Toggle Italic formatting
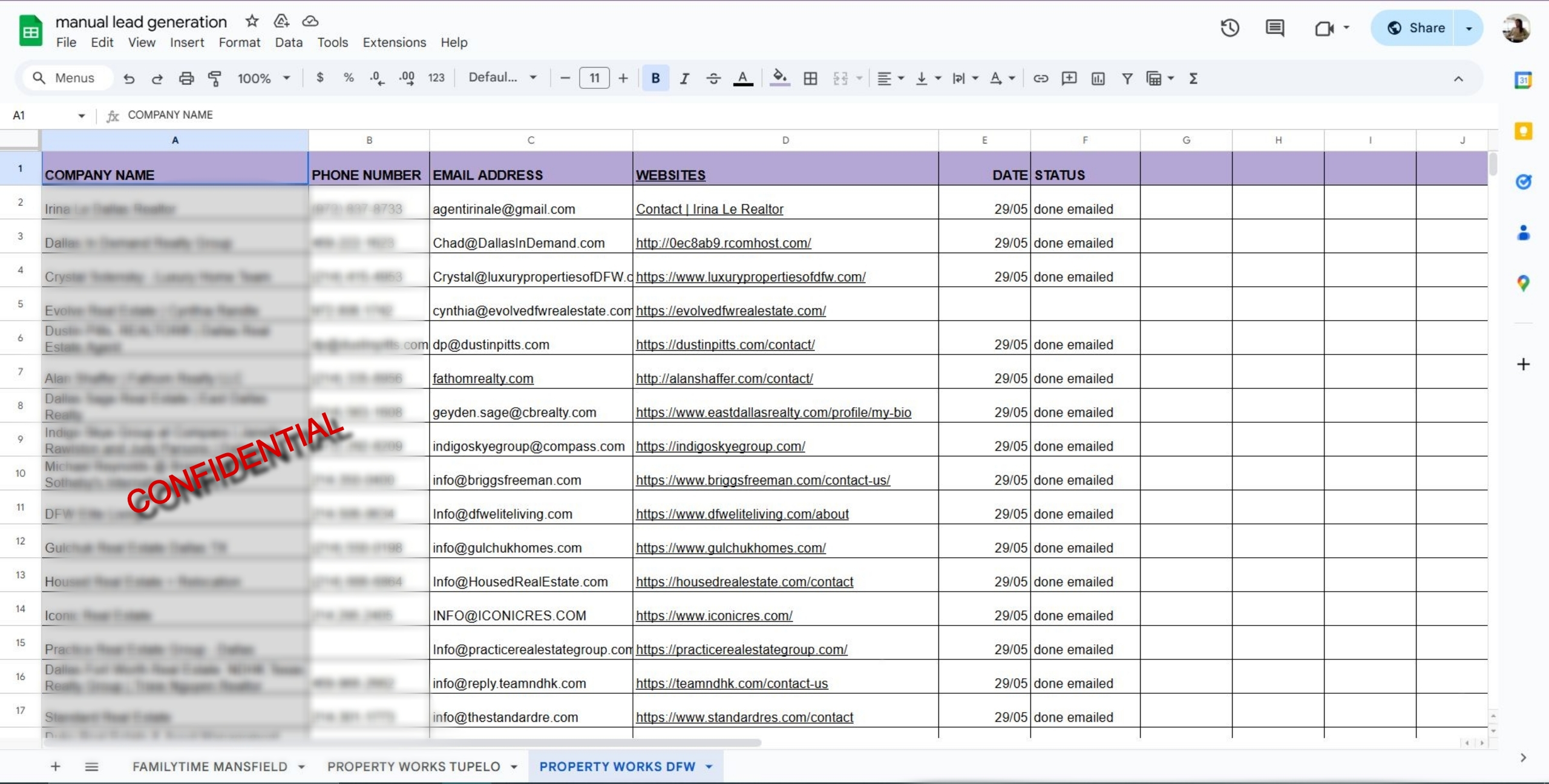Screen dimensions: 1549x784 [x=684, y=78]
